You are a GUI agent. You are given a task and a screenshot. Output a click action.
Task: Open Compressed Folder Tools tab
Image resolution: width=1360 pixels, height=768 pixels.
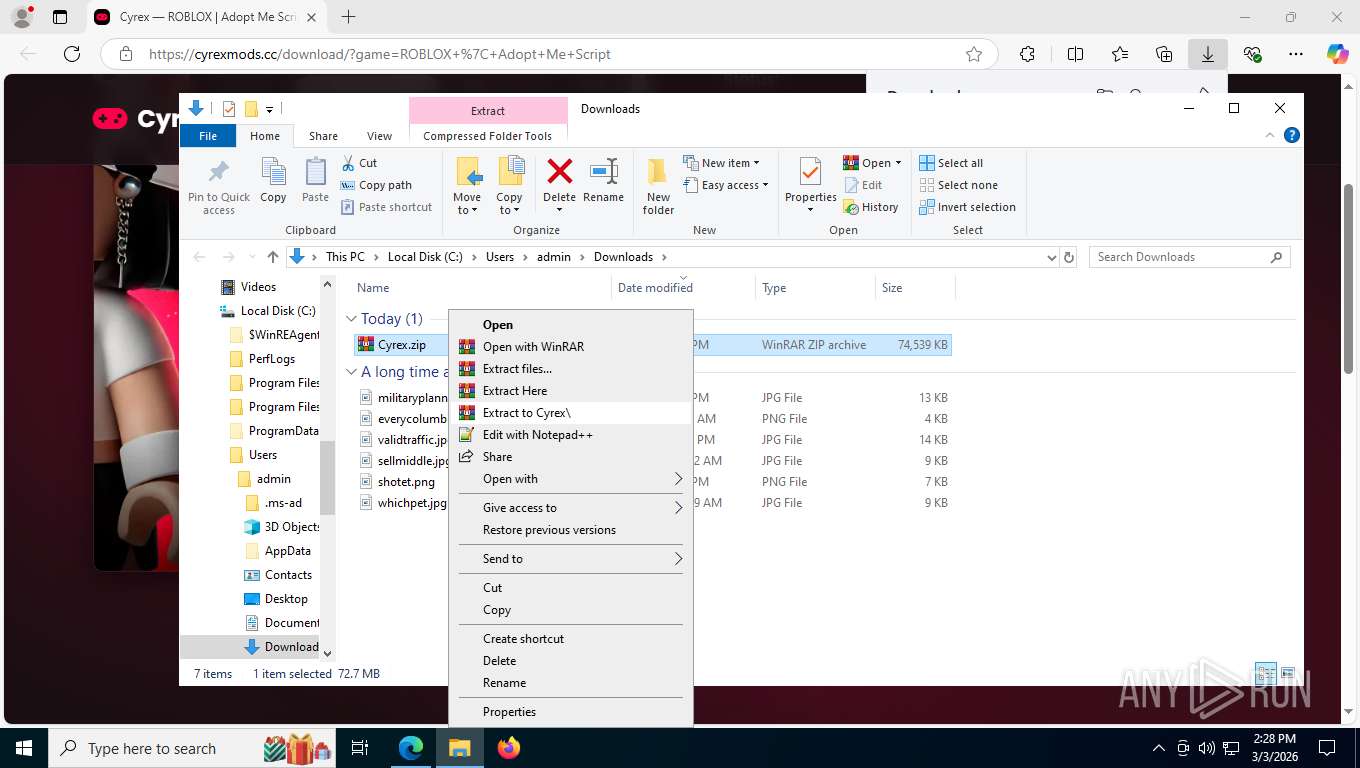pyautogui.click(x=488, y=136)
